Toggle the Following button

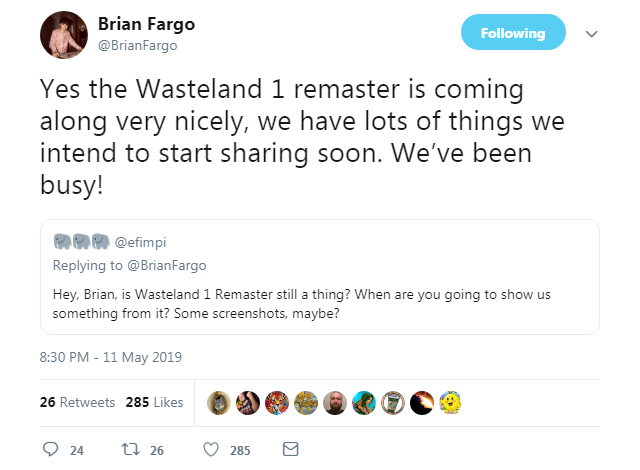pos(513,33)
